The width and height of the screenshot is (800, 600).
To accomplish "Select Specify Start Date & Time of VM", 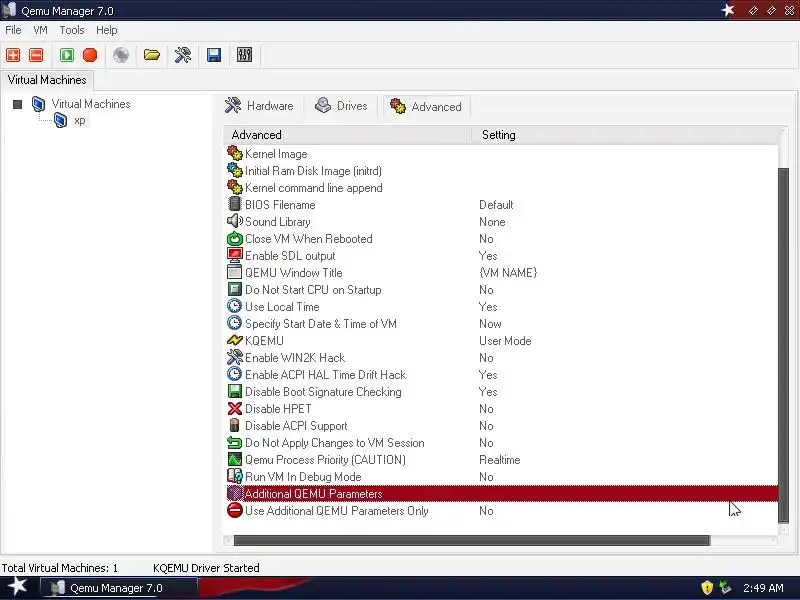I will (502, 323).
